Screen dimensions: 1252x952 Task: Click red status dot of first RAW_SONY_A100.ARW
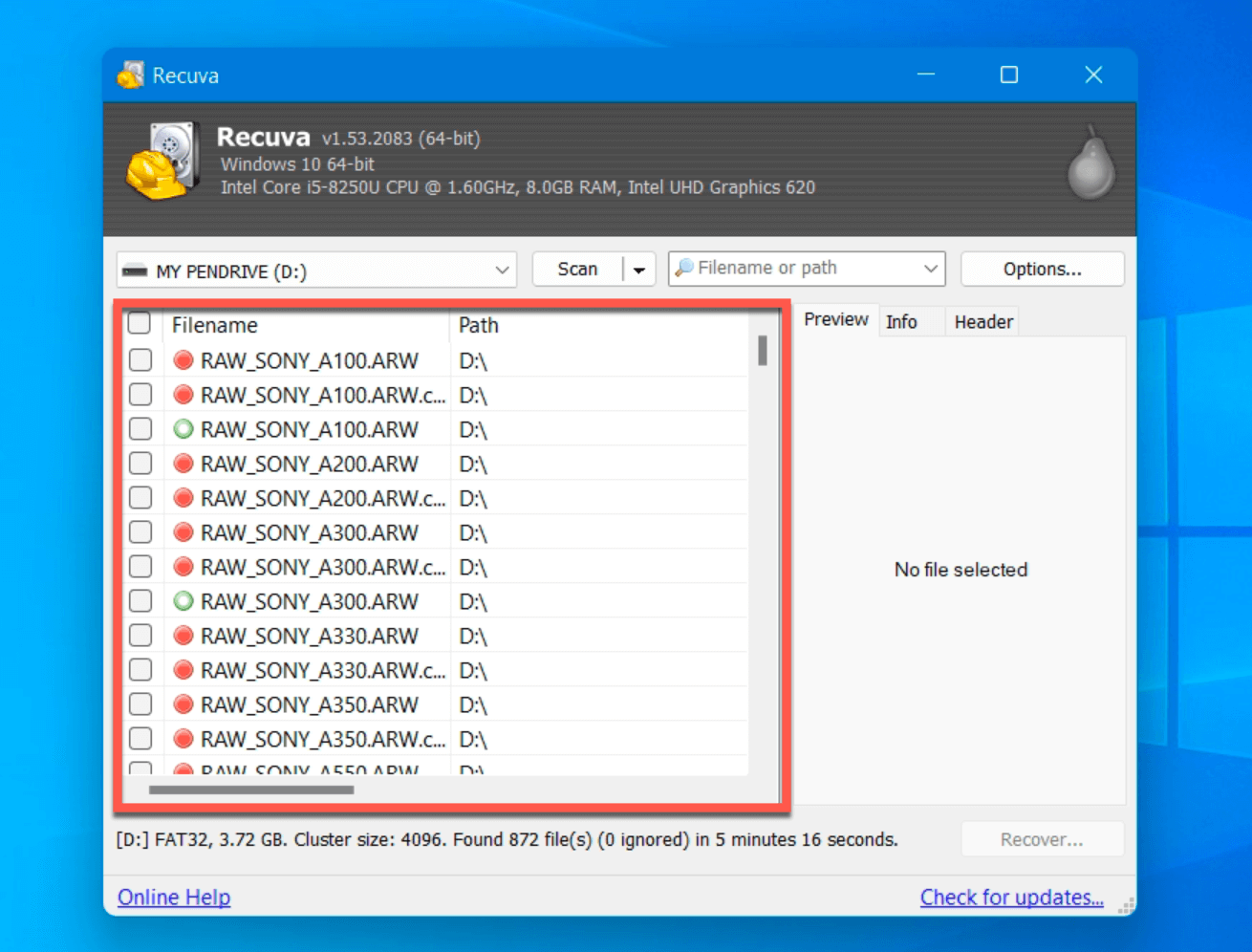183,360
